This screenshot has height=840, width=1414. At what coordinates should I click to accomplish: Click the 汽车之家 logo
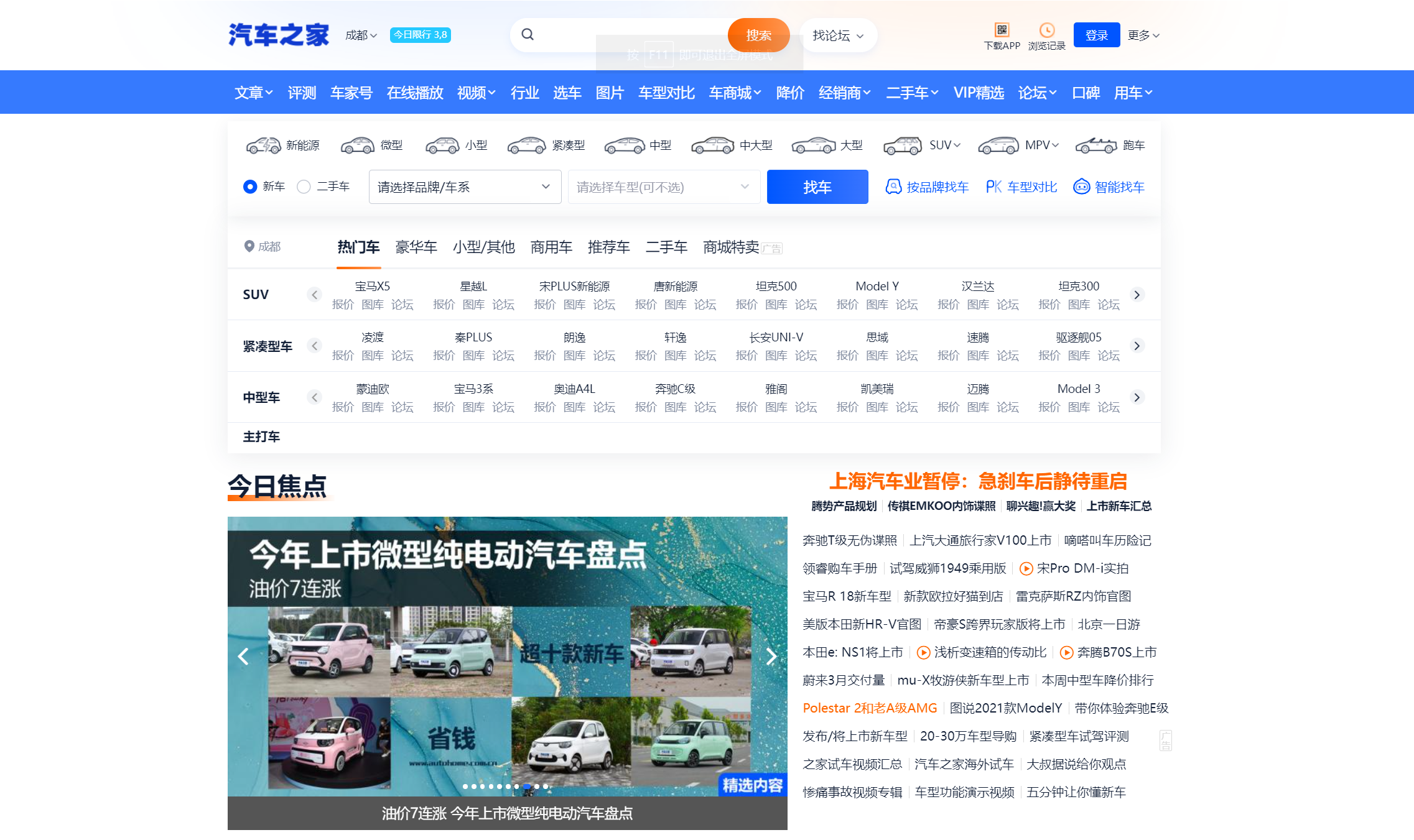pos(279,35)
